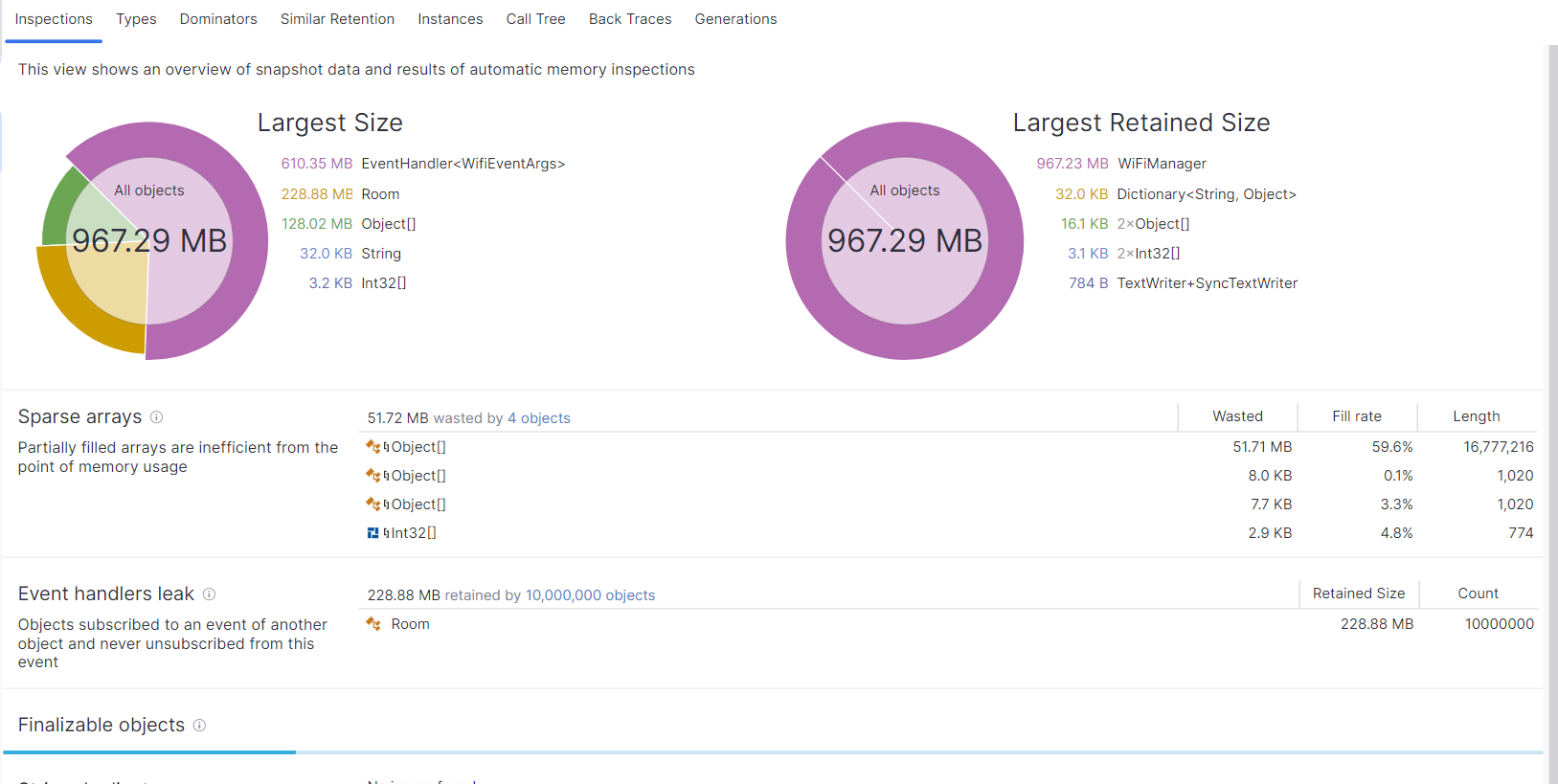Select EventHandler<WifiEventArgs> in Largest Size legend
1558x784 pixels.
tap(463, 164)
